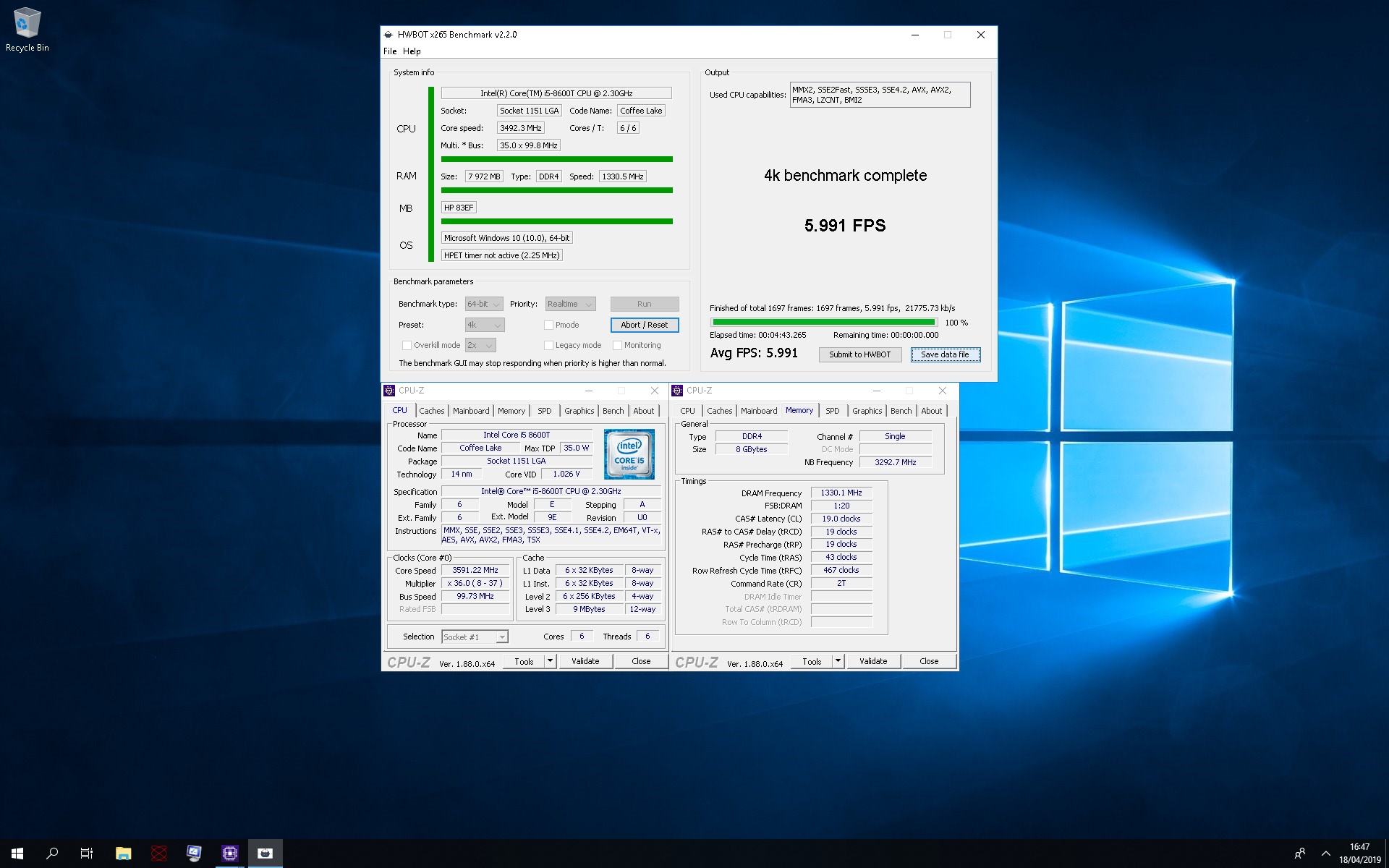Click the benchmark progress bar at 100%
This screenshot has width=1389, height=868.
click(823, 323)
